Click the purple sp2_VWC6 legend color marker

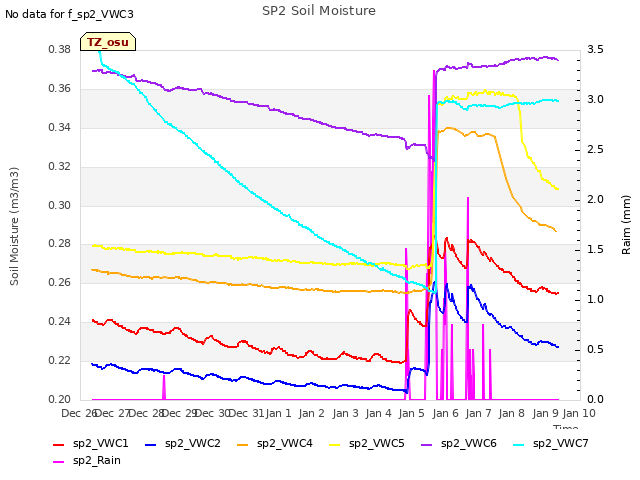(x=427, y=445)
